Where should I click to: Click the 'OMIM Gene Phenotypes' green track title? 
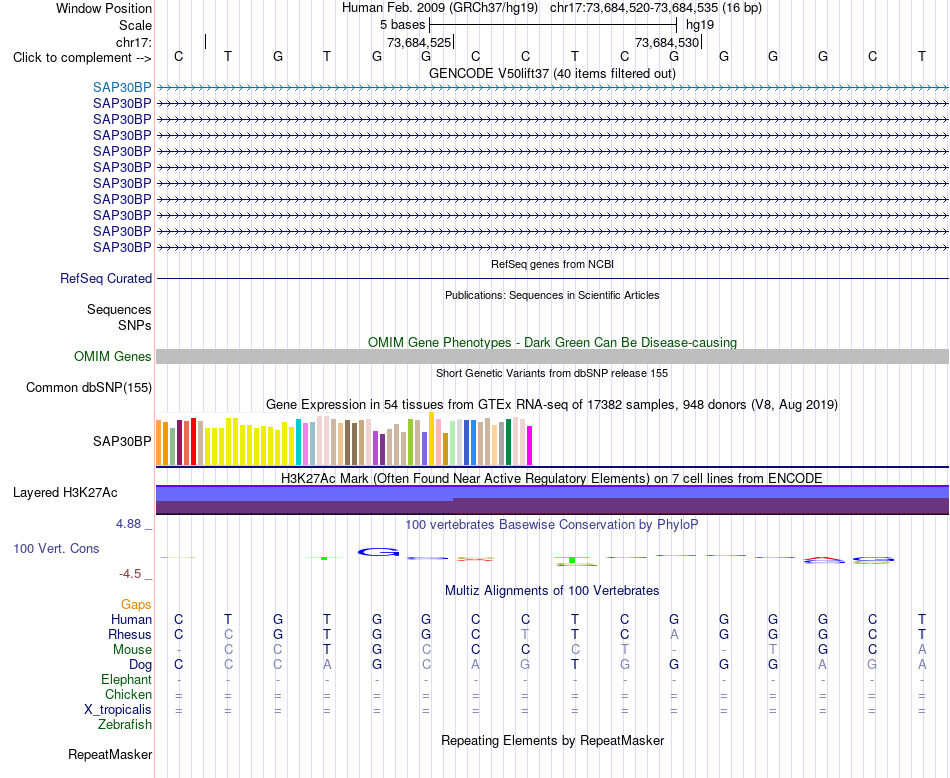click(x=552, y=342)
